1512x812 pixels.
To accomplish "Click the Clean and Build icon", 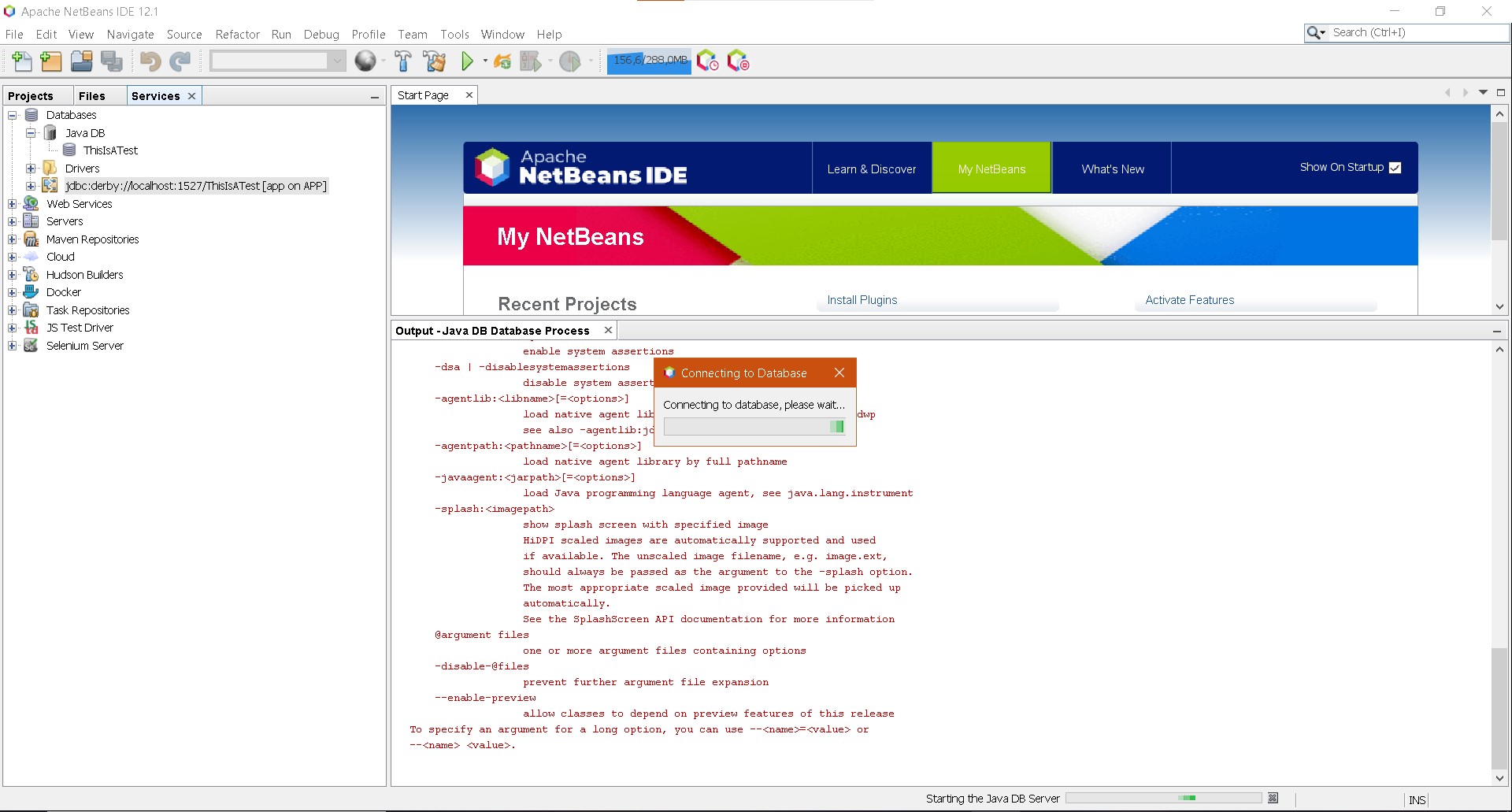I will click(x=434, y=61).
